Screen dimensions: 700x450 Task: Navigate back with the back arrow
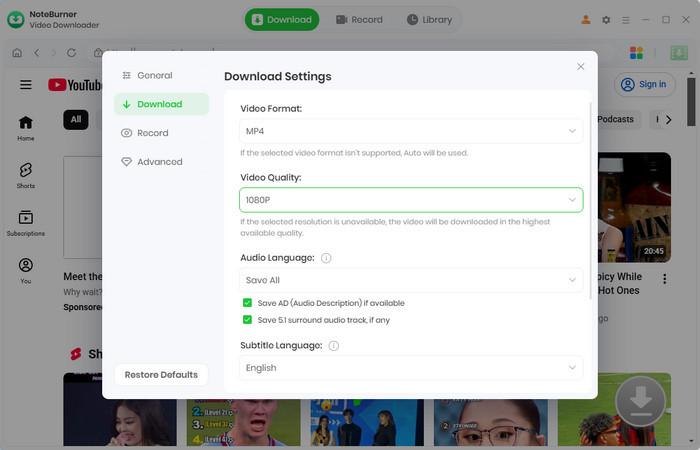click(x=37, y=53)
